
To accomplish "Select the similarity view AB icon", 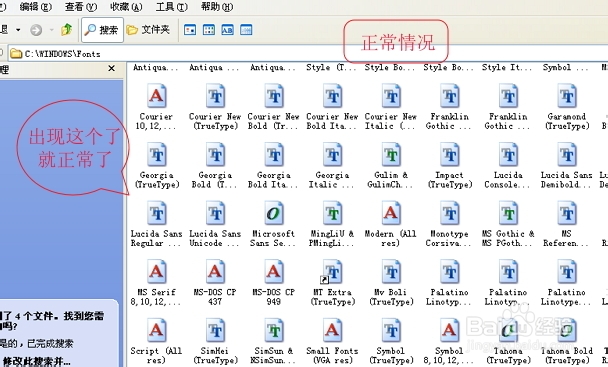I will click(x=227, y=30).
